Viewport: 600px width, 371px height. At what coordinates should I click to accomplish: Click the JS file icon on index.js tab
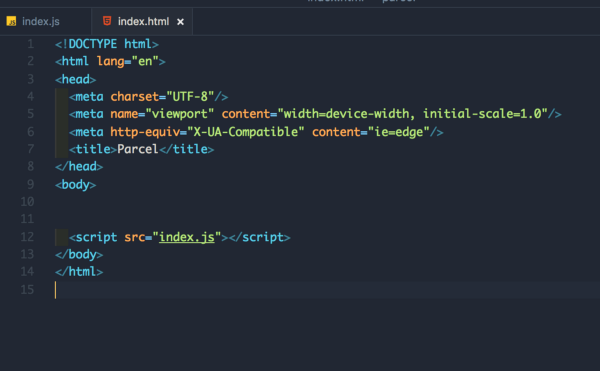tap(11, 21)
